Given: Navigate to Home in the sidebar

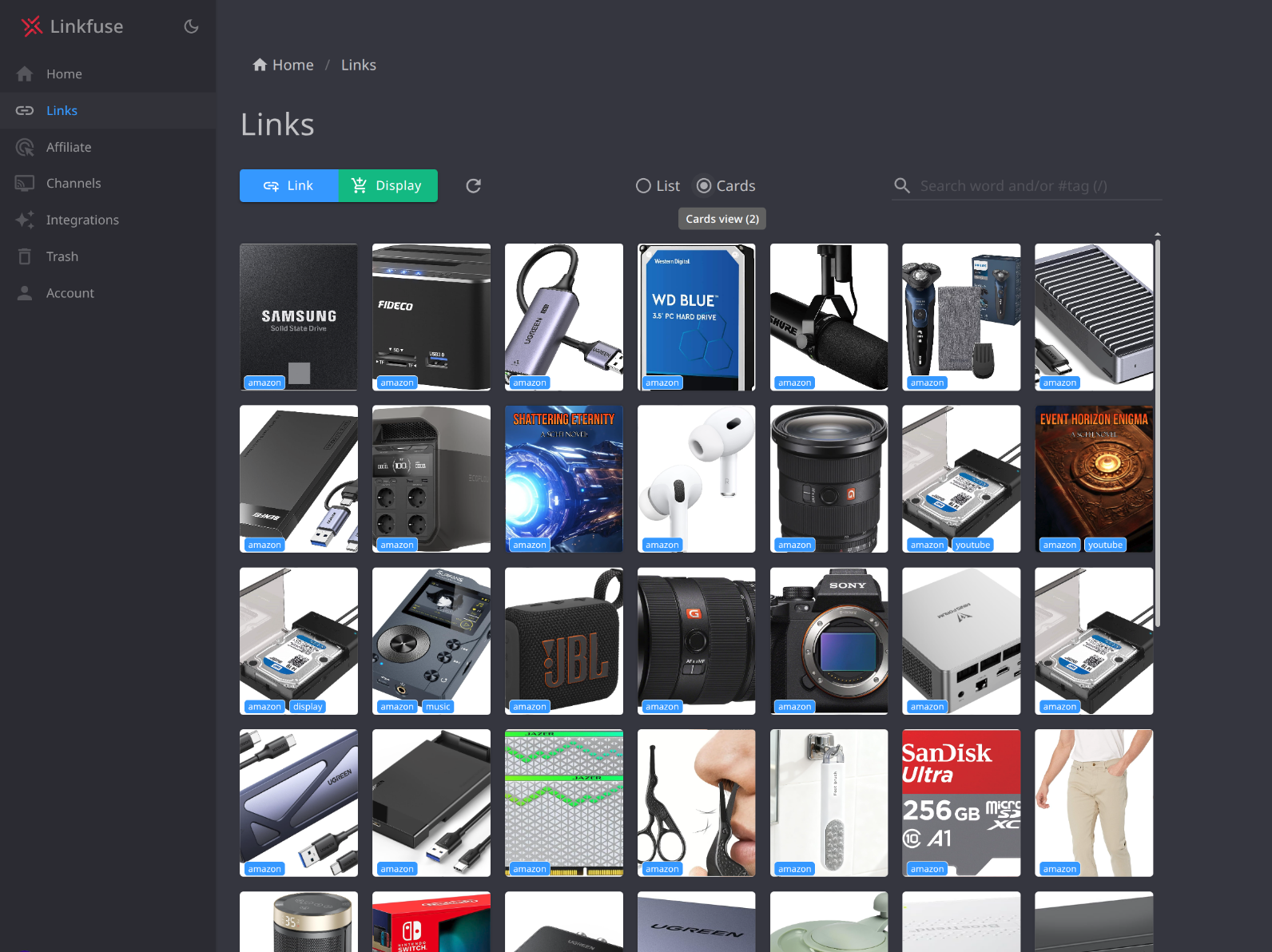Looking at the screenshot, I should tap(64, 73).
